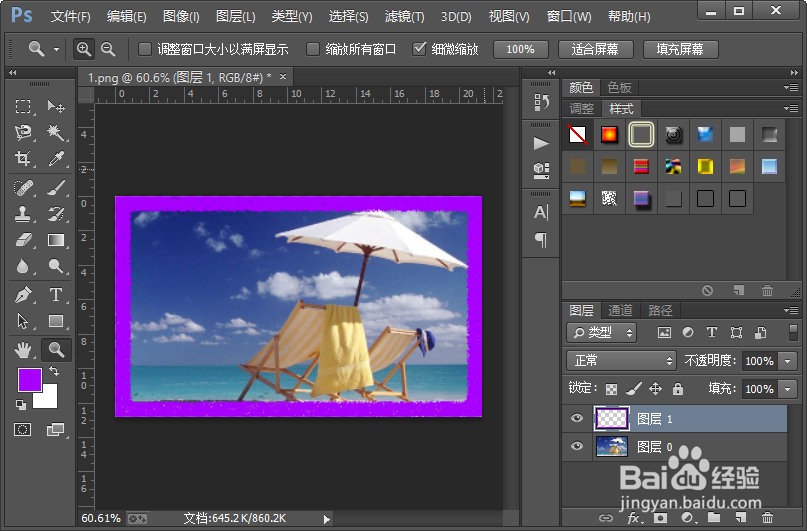Open the Layers panel flyout menu
The image size is (807, 531).
[791, 310]
